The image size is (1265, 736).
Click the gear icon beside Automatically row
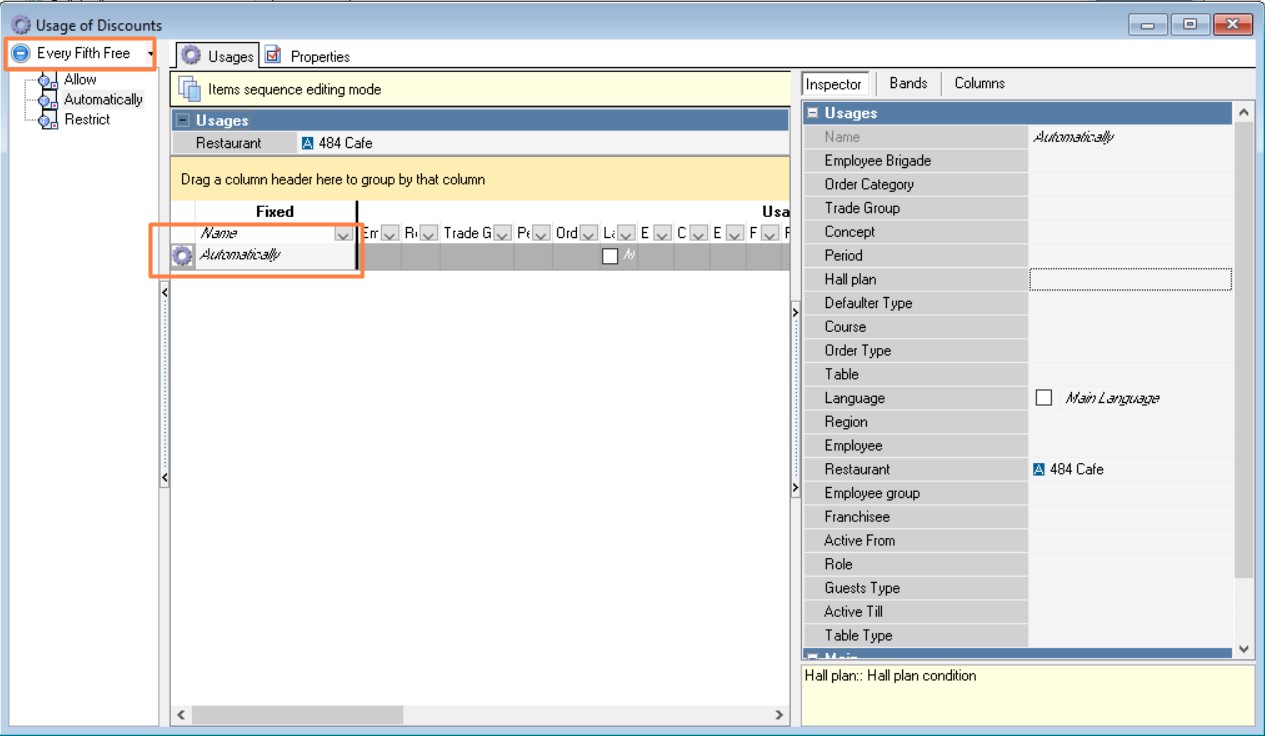click(x=183, y=256)
